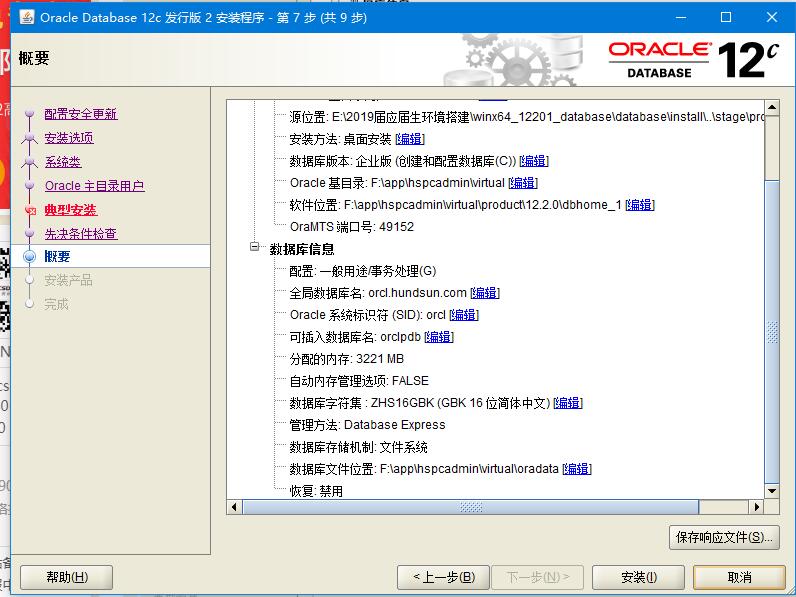
Task: Click the 典型安装 error step icon
Action: pos(30,210)
